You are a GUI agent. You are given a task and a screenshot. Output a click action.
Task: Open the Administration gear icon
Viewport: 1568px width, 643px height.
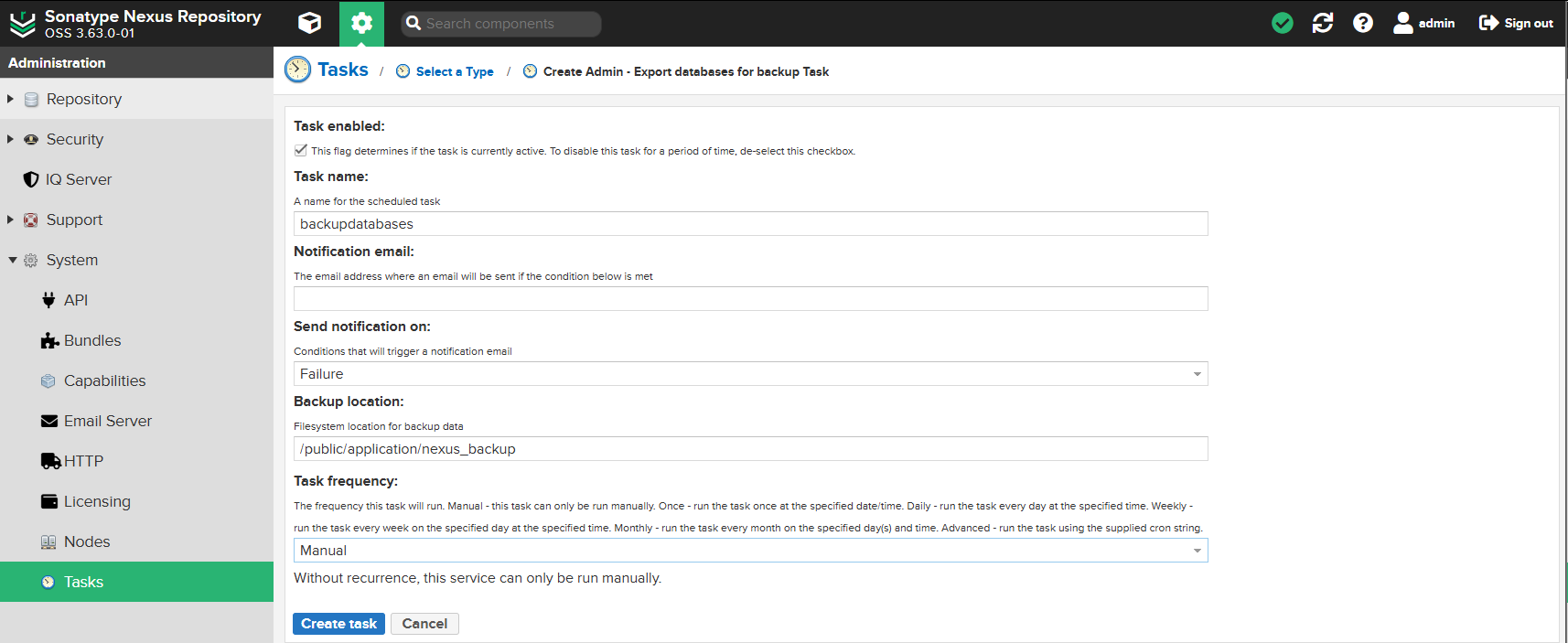point(361,23)
